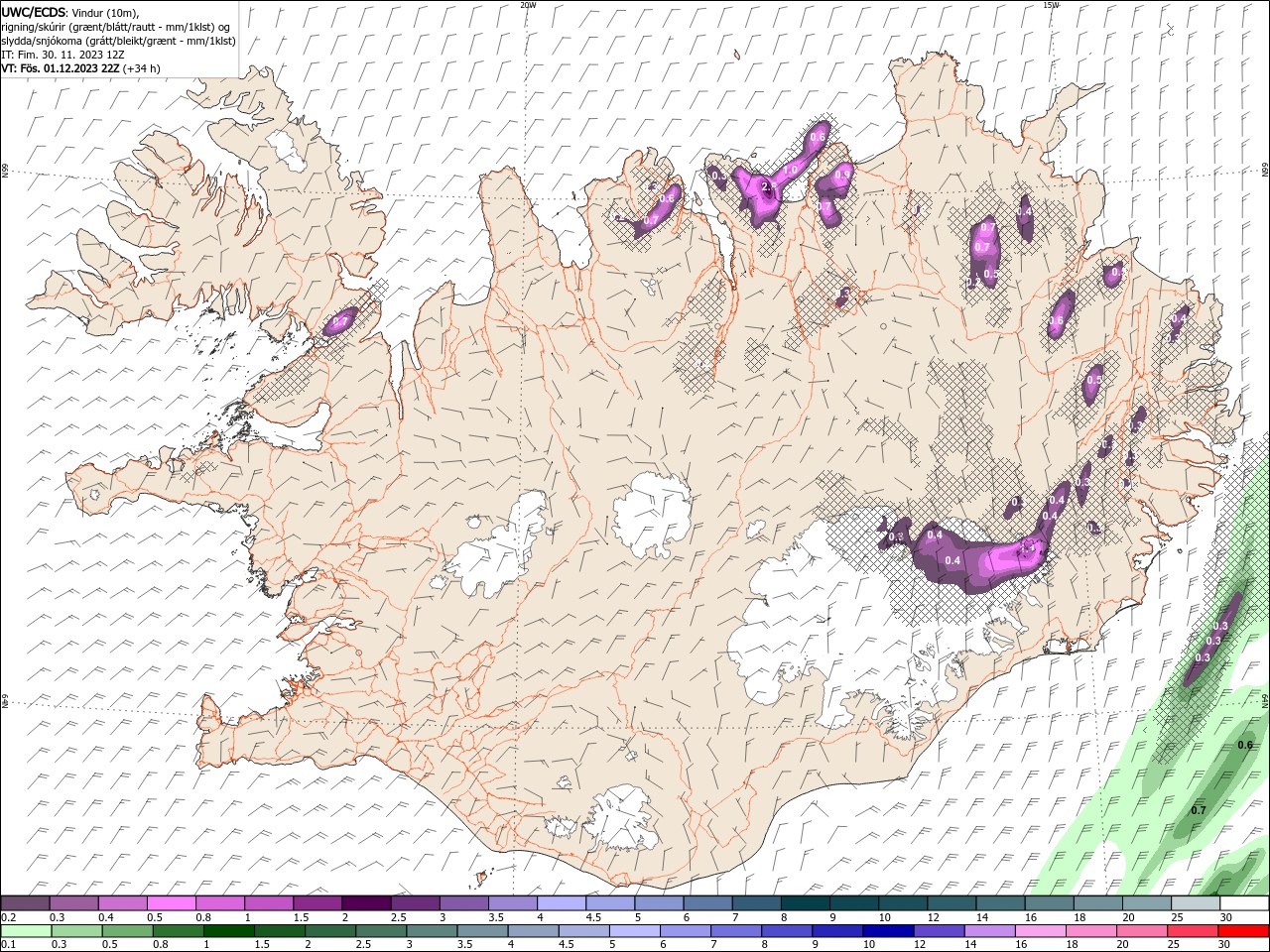Click the 0.7 snow value in the Westfjords area
The width and height of the screenshot is (1270, 952).
tap(339, 322)
